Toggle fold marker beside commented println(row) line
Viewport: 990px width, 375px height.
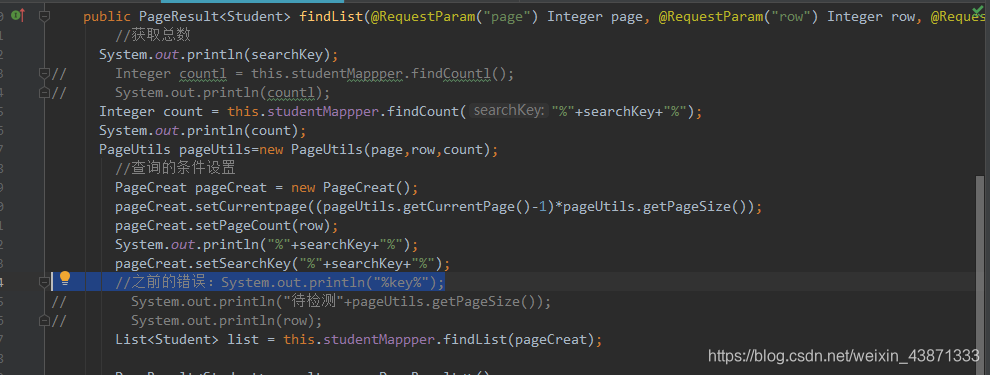point(44,321)
